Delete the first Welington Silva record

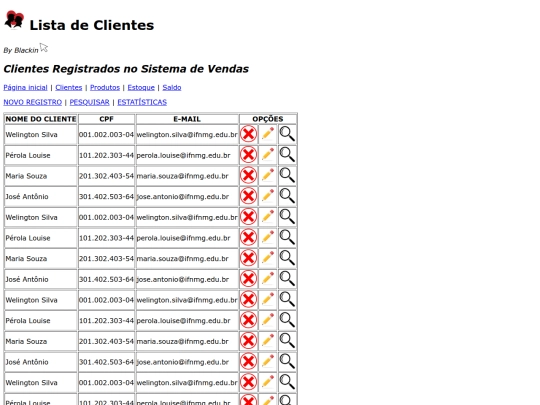tap(248, 134)
